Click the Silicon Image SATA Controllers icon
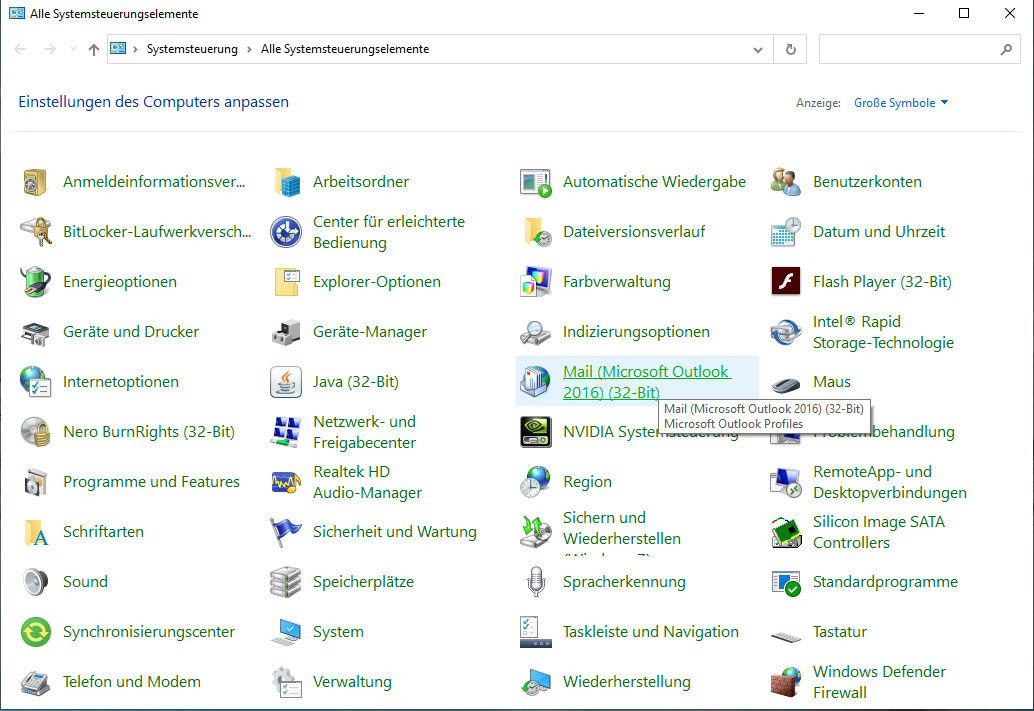 click(x=785, y=533)
